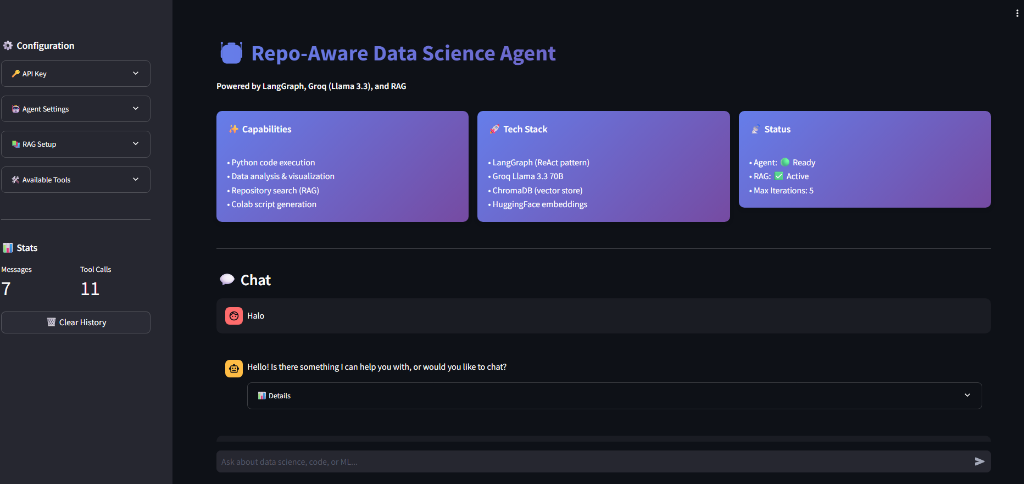Viewport: 1024px width, 484px height.
Task: Click the green Ready status dot
Action: tap(785, 163)
